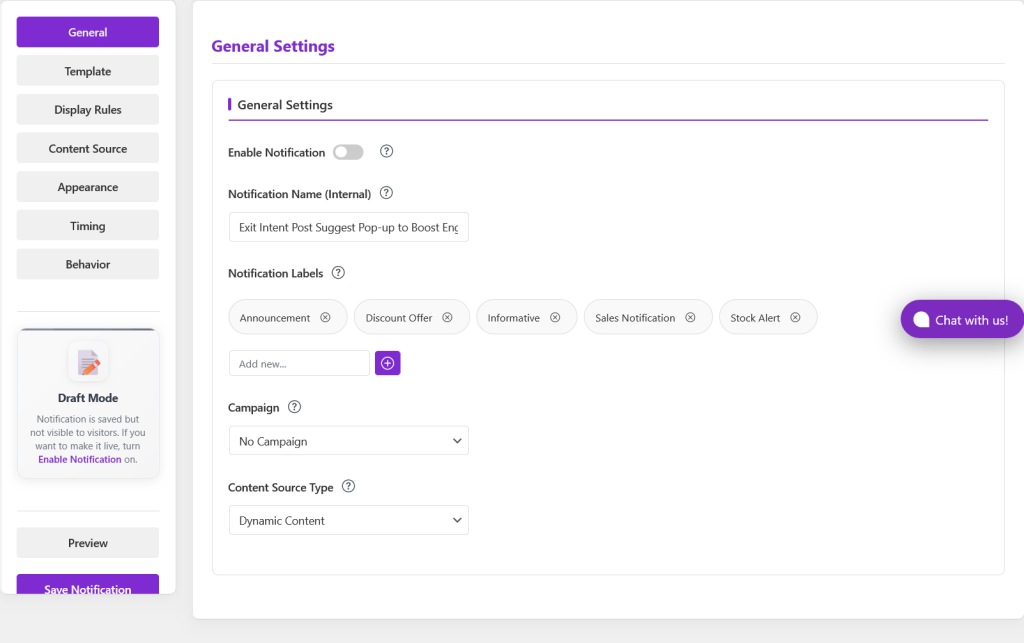This screenshot has width=1024, height=643.
Task: Open help for Enable Notification
Action: (387, 151)
